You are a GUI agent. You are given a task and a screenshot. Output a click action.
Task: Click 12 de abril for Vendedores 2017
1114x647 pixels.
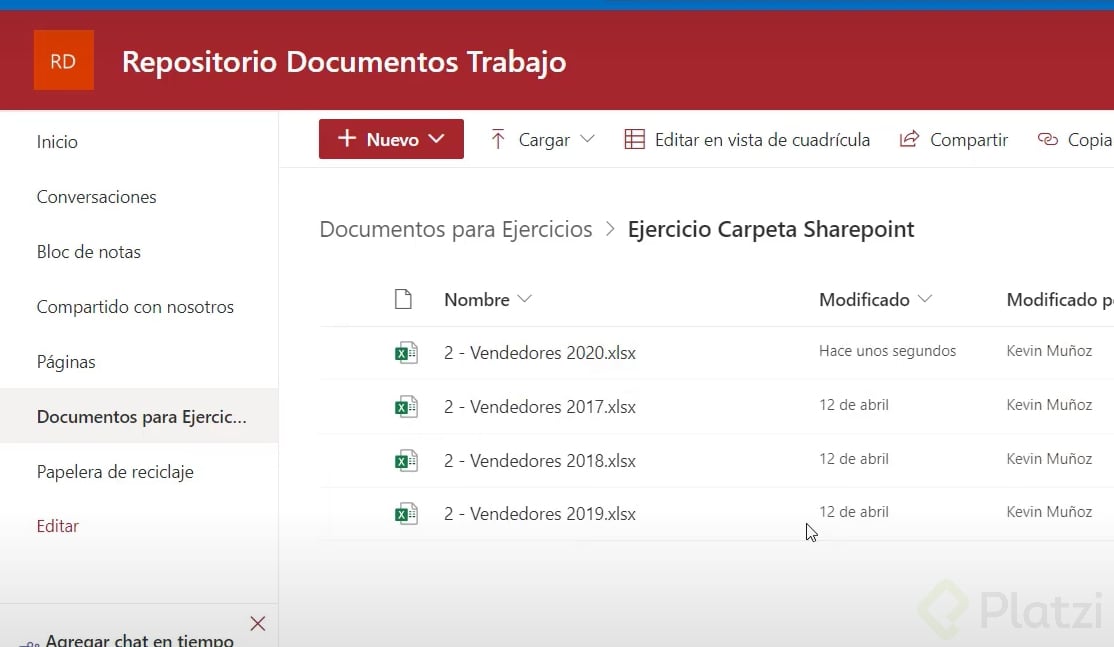click(x=854, y=405)
